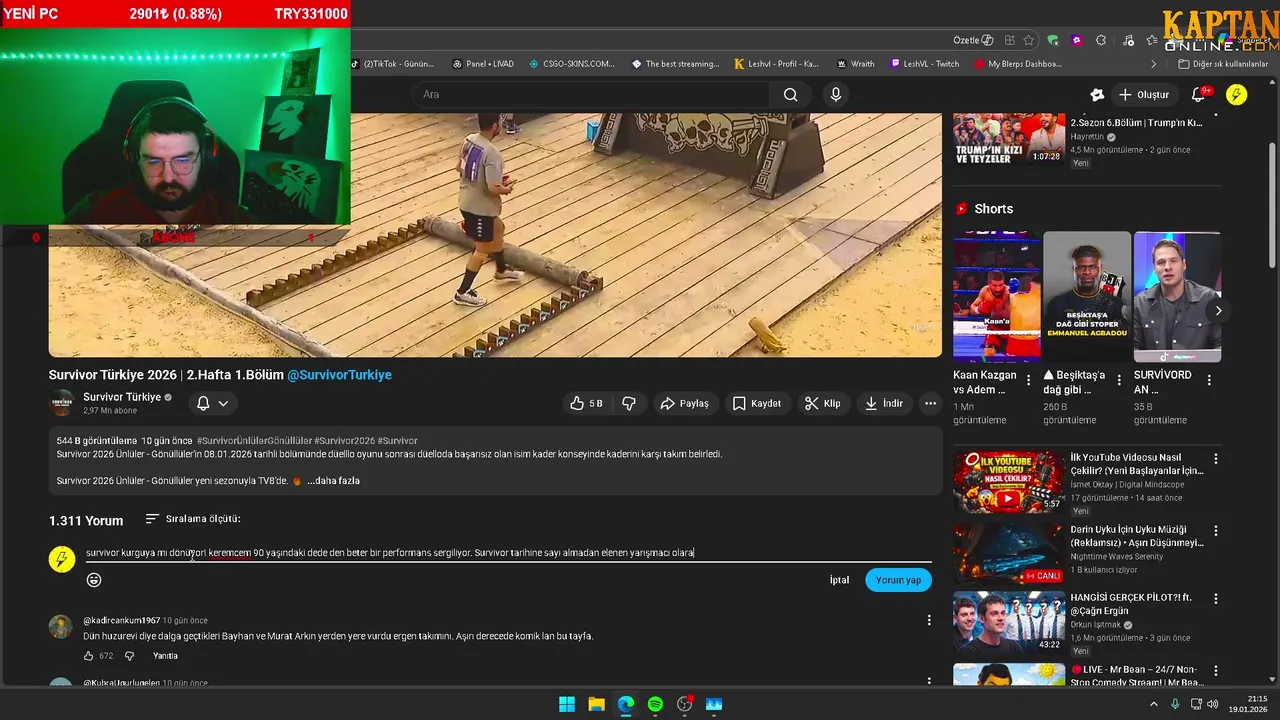The image size is (1280, 720).
Task: Open options for HANGİSİ GERÇEK PİLOT video
Action: (x=1216, y=599)
